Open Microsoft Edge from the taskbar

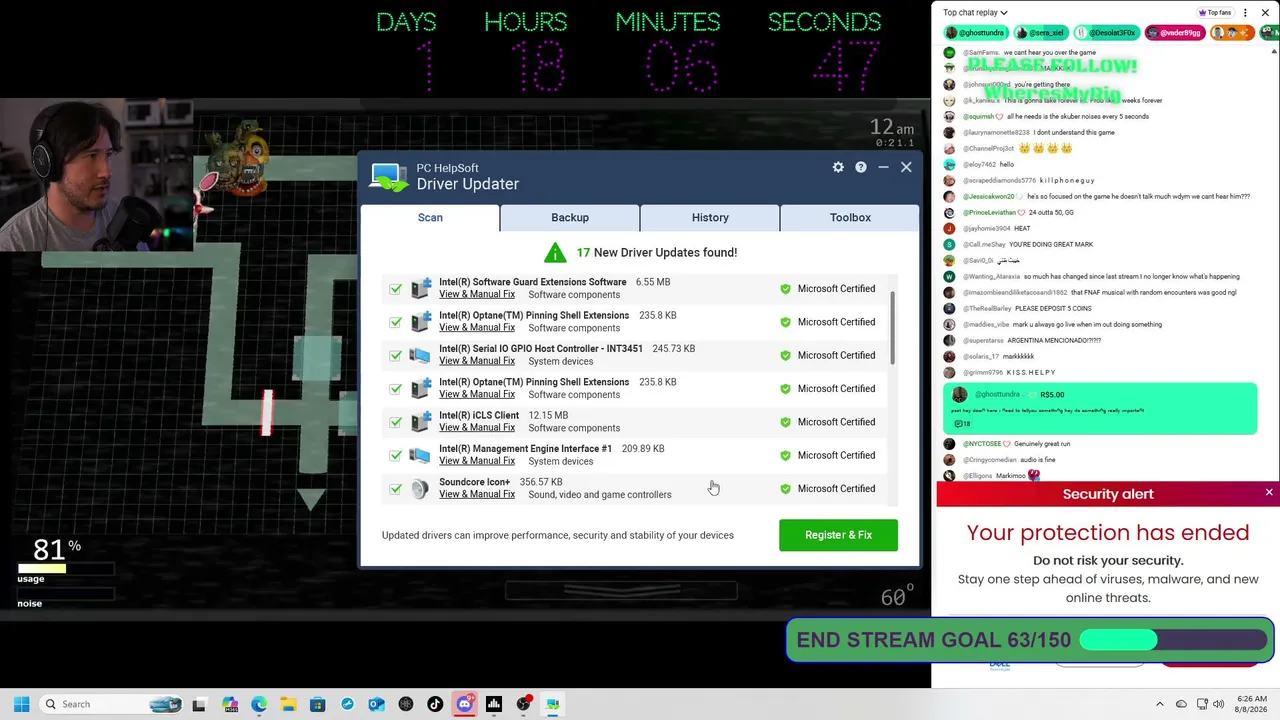(259, 704)
